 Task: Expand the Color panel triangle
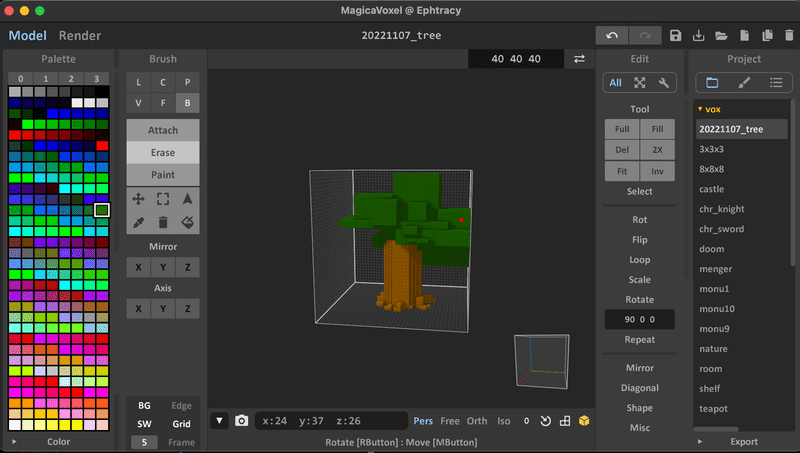pos(14,442)
